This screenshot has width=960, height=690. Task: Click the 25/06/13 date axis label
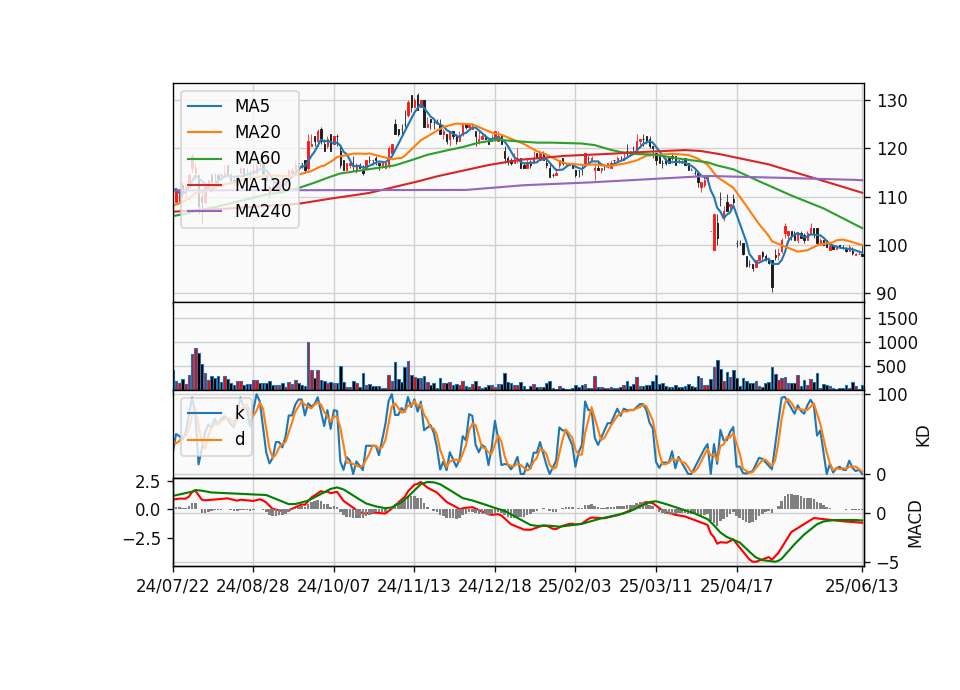point(862,586)
